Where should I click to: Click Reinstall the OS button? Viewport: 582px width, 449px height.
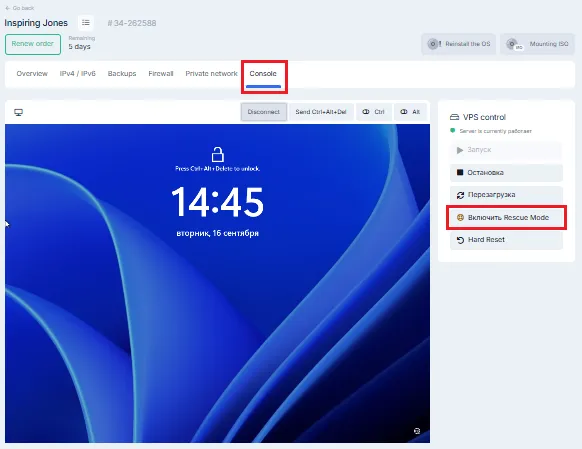(x=458, y=44)
